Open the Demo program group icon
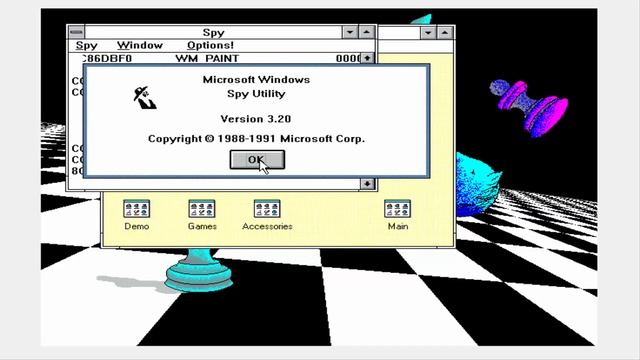Viewport: 640px width, 360px height. tap(137, 215)
